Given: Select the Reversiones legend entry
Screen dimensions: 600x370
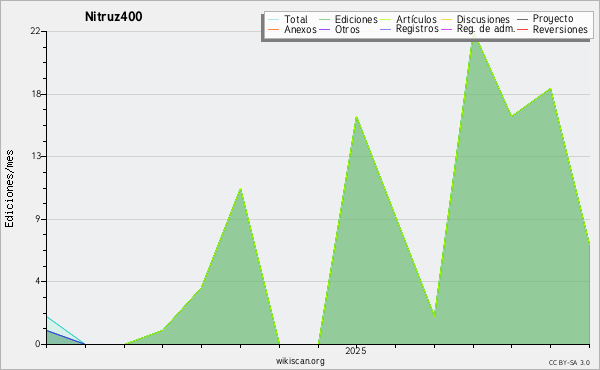Looking at the screenshot, I should [560, 29].
